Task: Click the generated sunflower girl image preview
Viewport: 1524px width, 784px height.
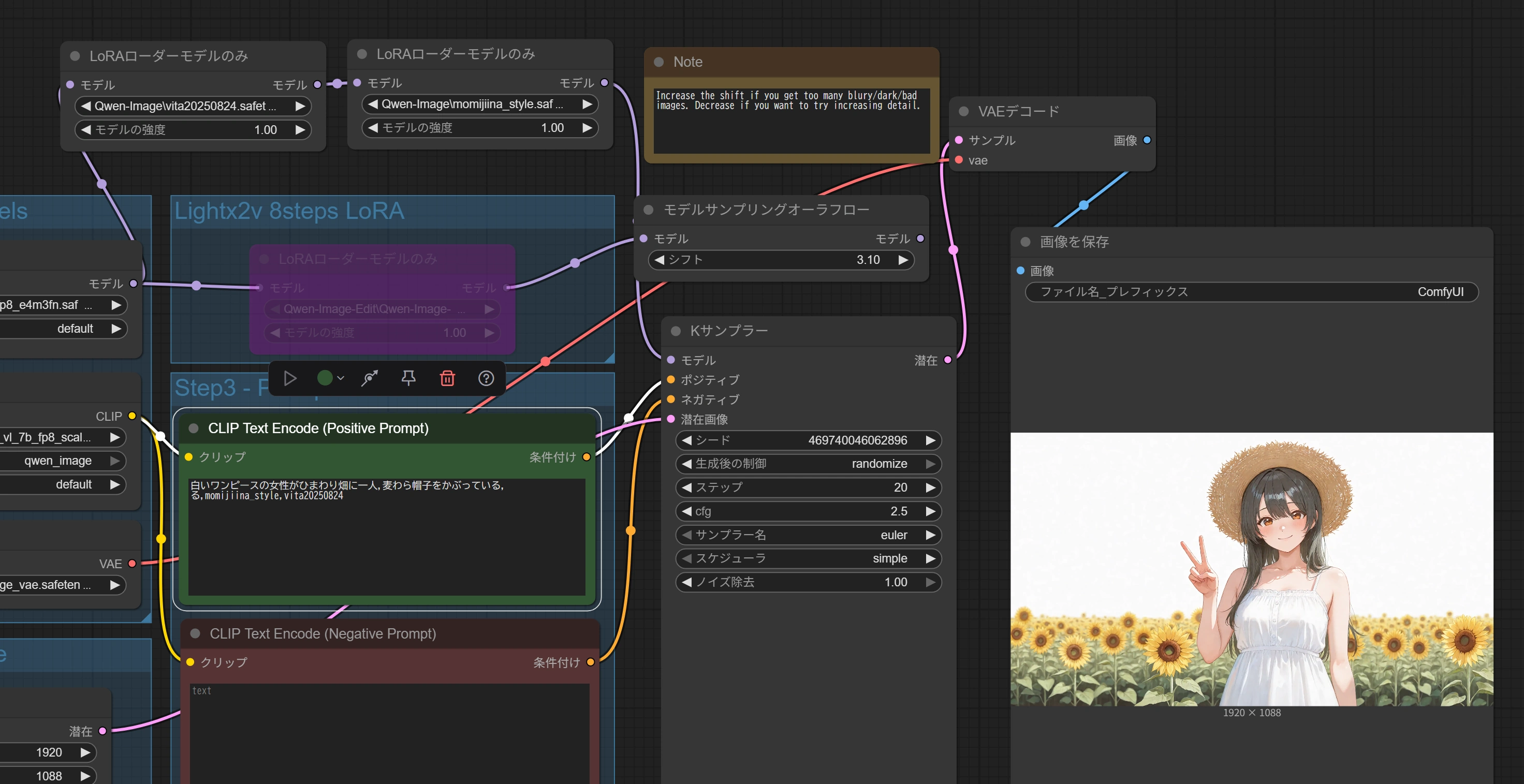Action: tap(1251, 569)
